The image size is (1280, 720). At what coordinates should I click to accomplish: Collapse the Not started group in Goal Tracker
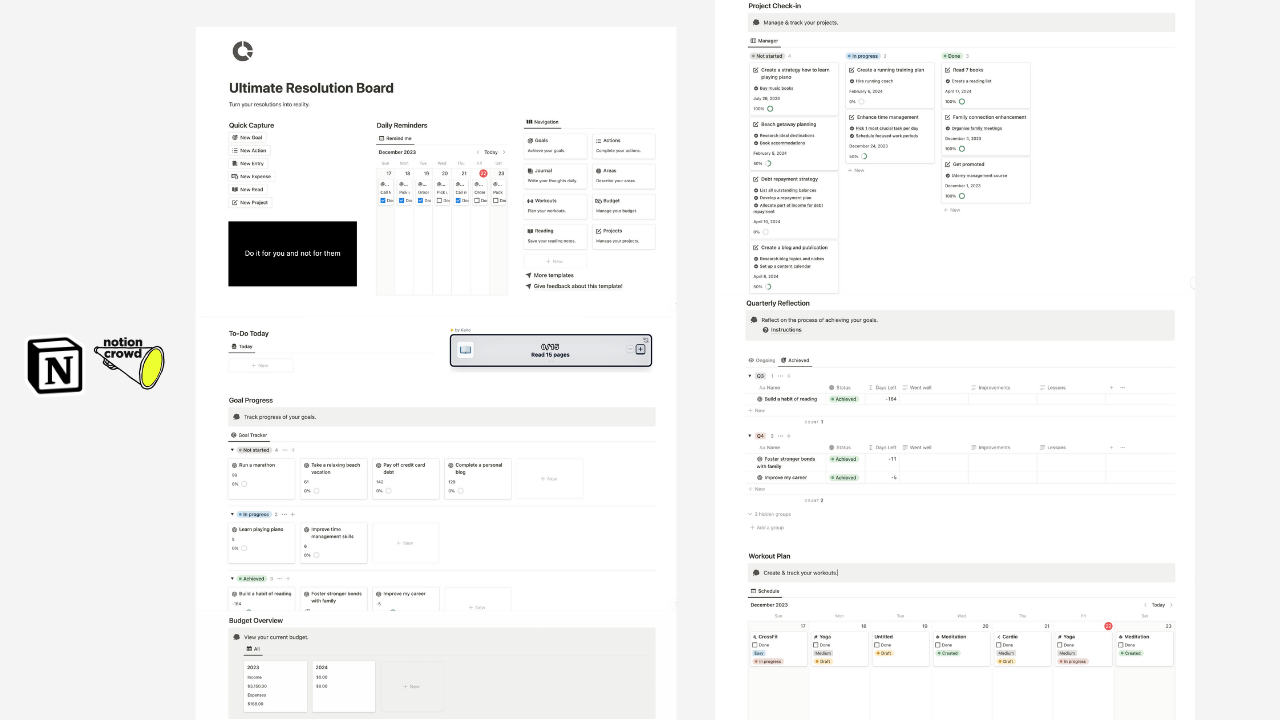click(x=232, y=450)
